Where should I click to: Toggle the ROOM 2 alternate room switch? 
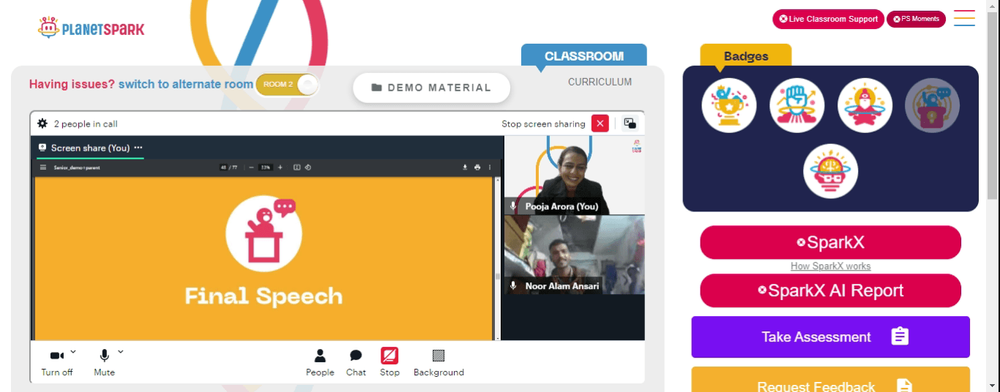click(x=287, y=85)
